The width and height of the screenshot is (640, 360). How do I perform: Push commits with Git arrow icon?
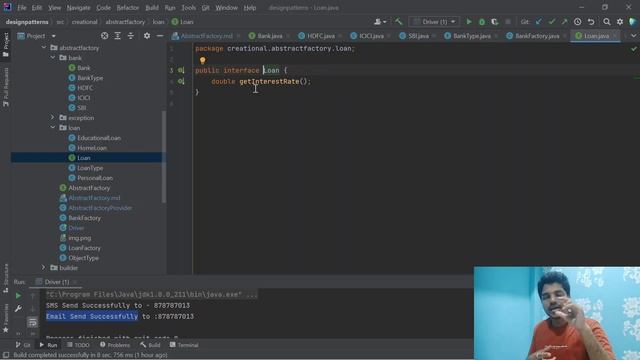click(x=564, y=22)
